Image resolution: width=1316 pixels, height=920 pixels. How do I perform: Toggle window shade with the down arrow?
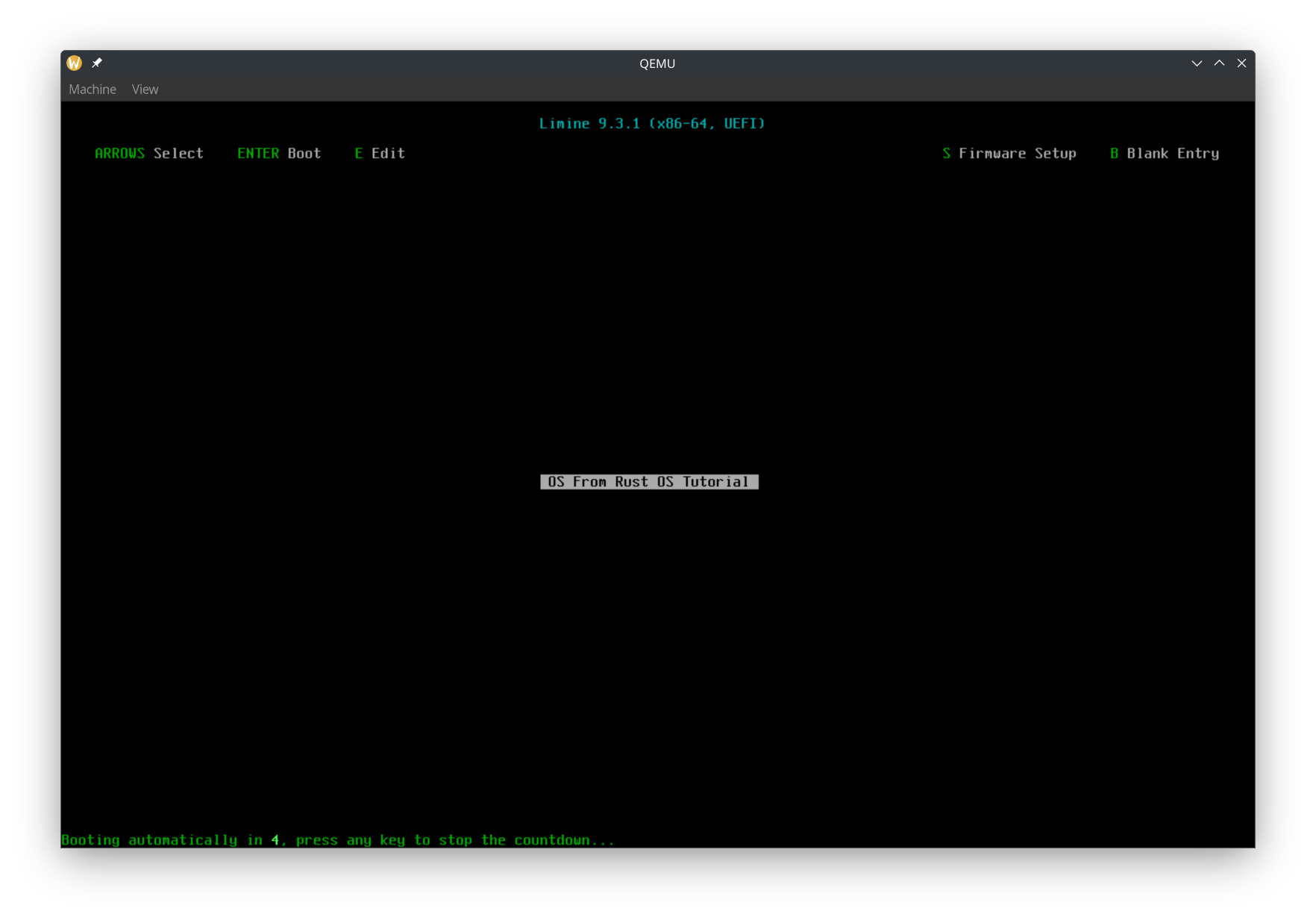[x=1197, y=63]
